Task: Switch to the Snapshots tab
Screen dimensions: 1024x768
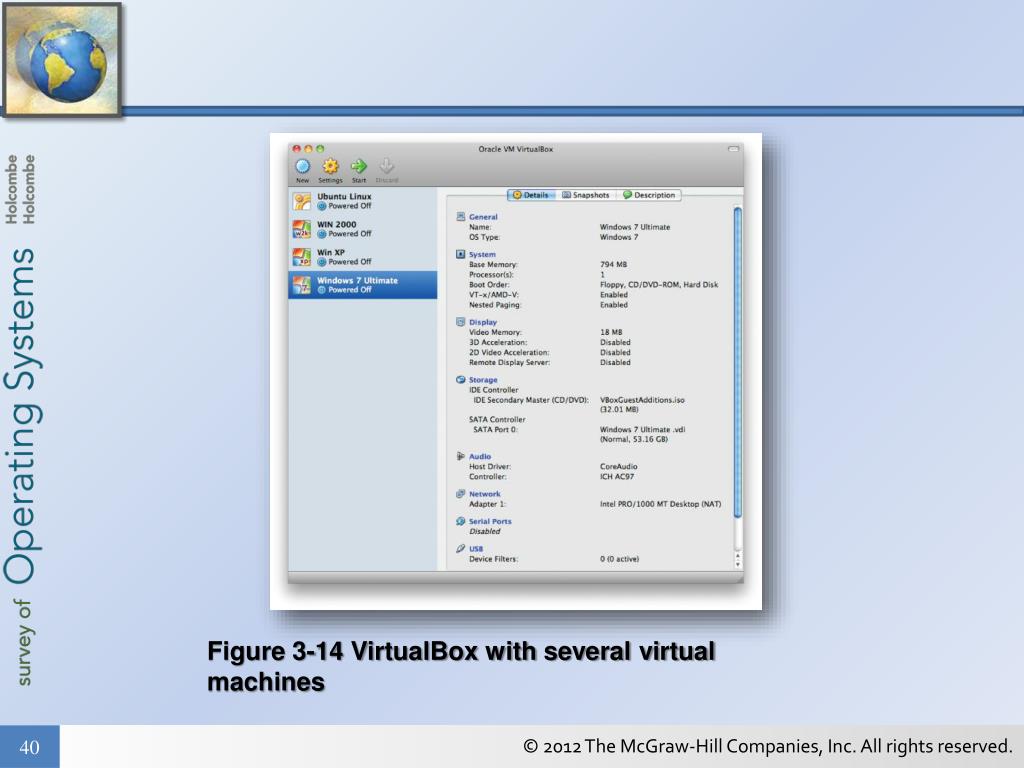Action: 586,195
